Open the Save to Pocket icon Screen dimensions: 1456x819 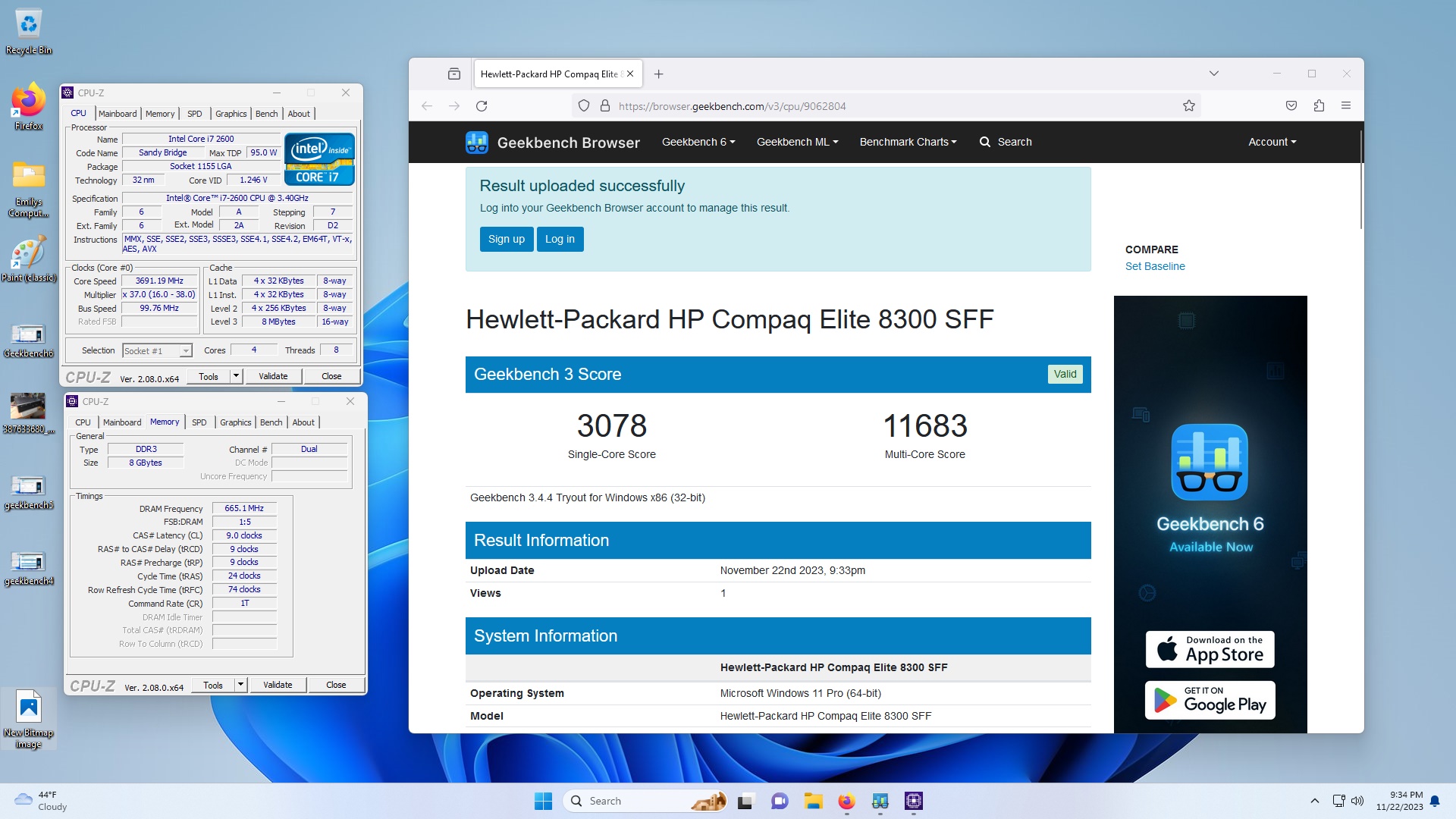[1291, 106]
